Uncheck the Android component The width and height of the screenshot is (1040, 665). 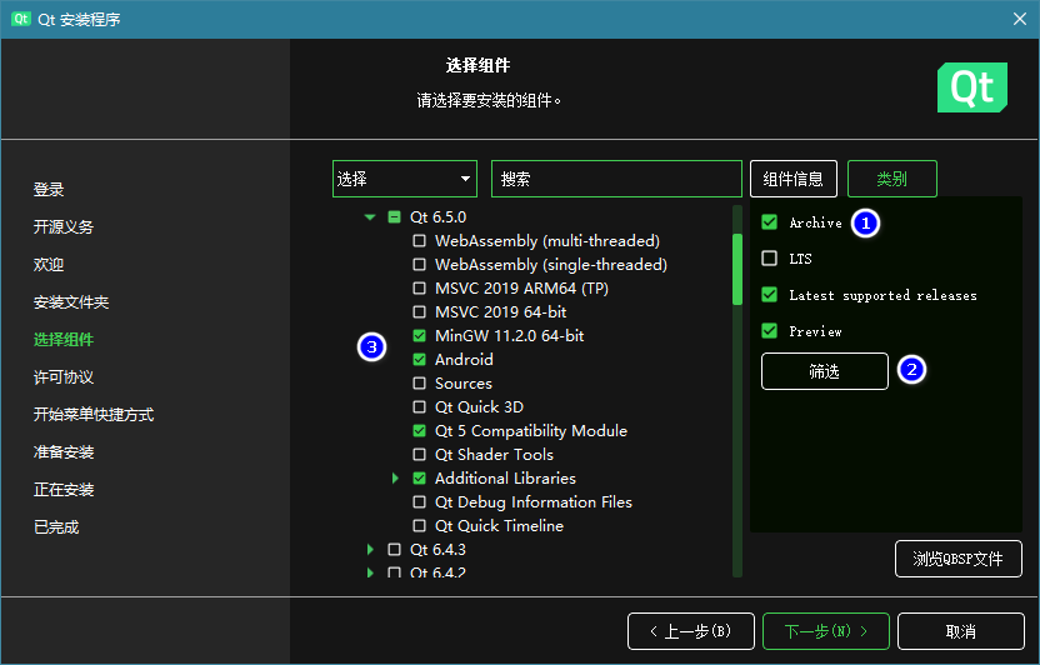pos(419,359)
